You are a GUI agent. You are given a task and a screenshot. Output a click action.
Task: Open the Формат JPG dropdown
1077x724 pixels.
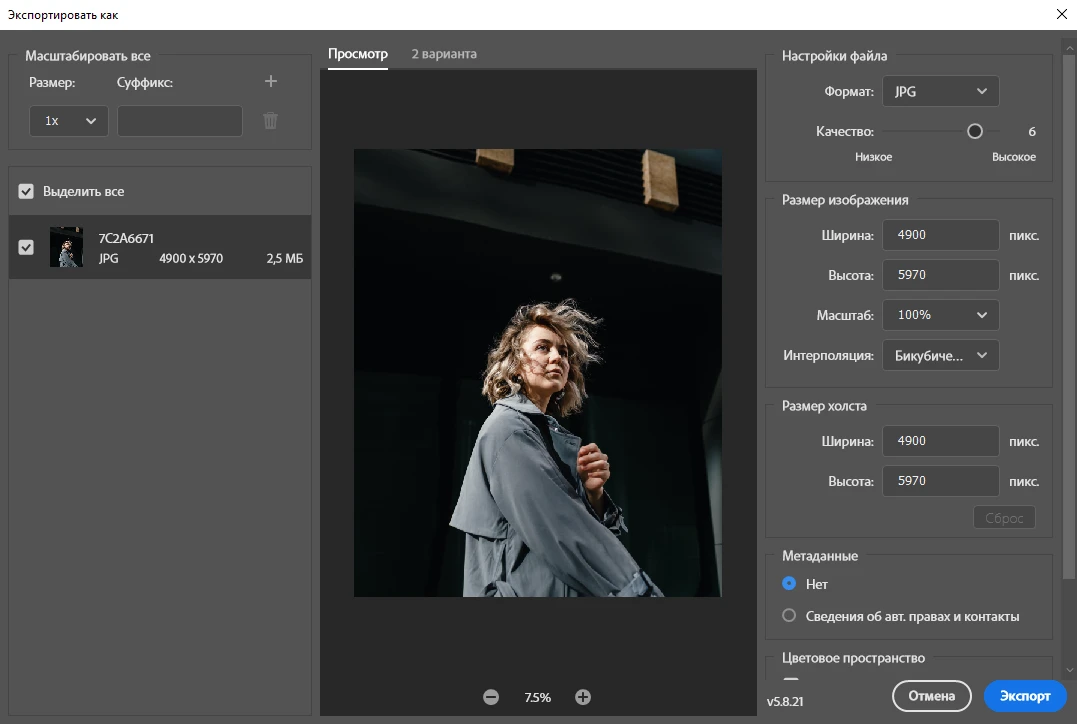[940, 91]
